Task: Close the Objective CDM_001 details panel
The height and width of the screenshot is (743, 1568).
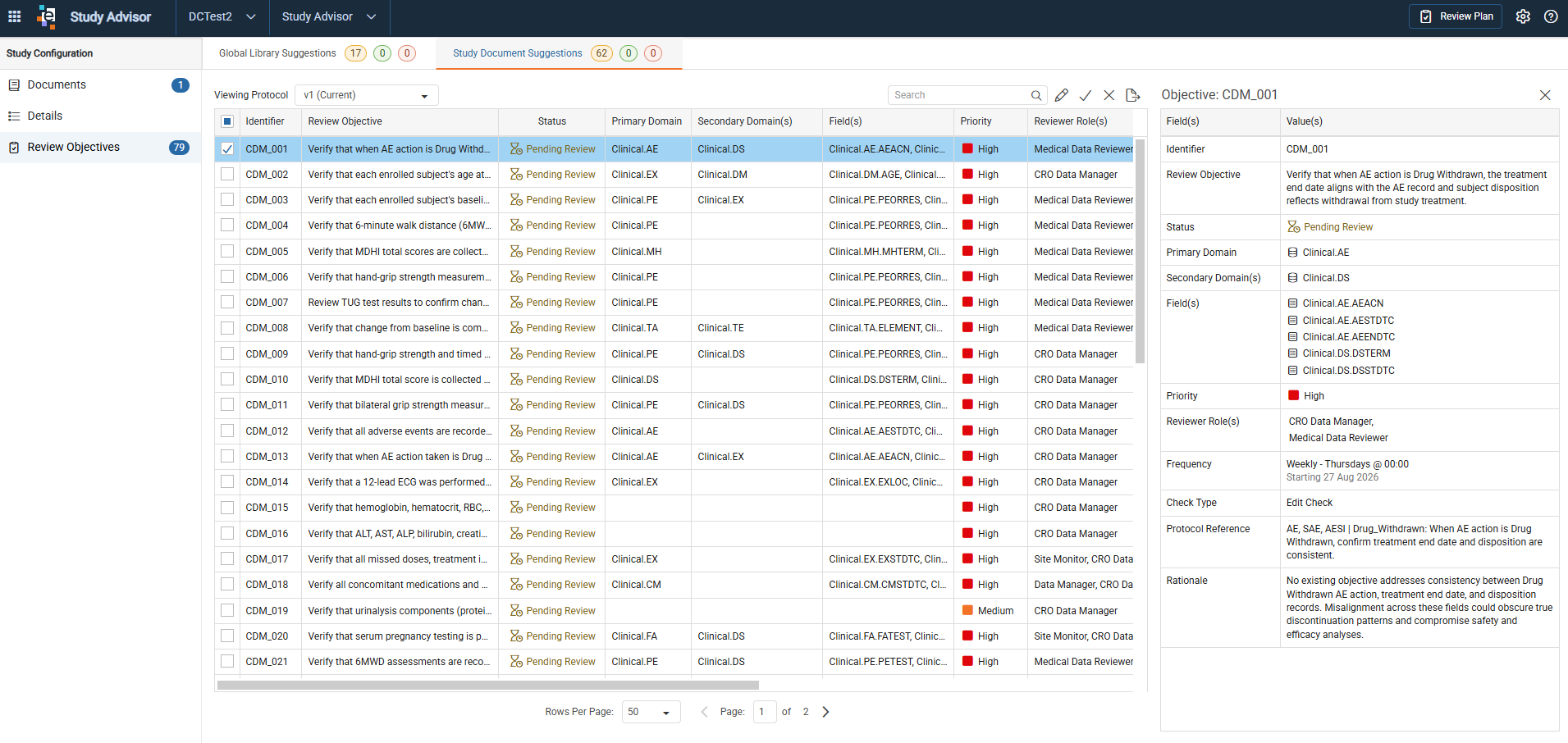Action: pyautogui.click(x=1545, y=95)
